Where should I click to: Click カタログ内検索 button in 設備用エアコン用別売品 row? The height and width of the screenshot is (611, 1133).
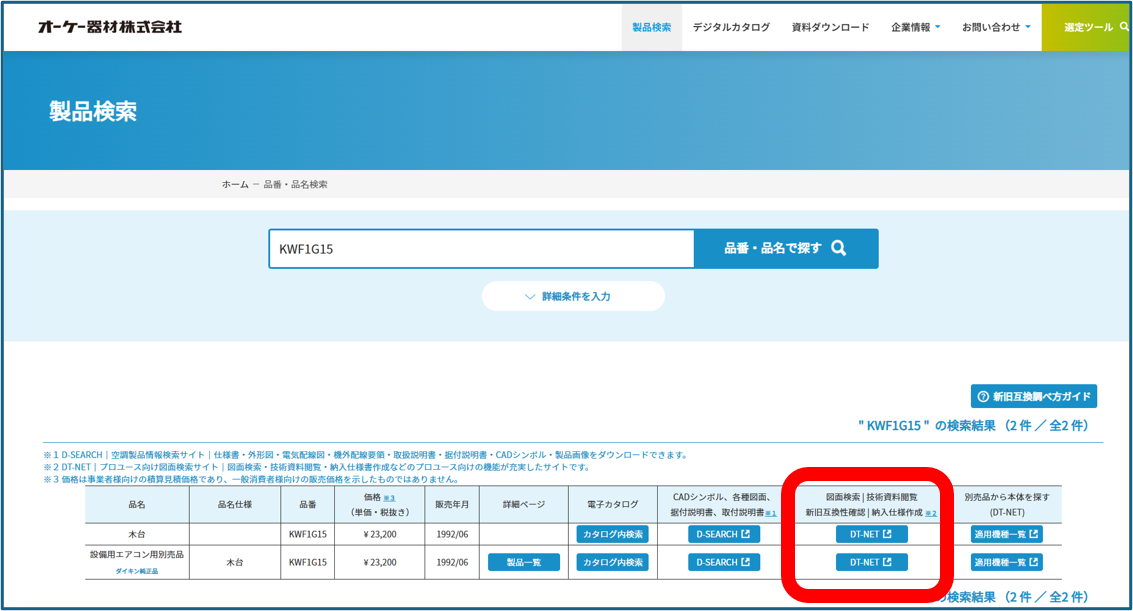pos(613,562)
